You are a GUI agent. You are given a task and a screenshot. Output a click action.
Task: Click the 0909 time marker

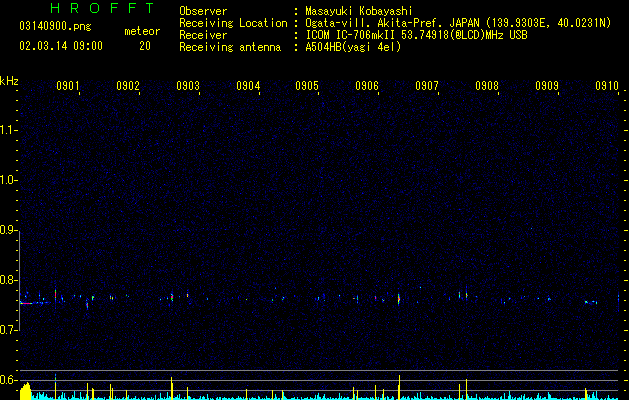click(547, 86)
